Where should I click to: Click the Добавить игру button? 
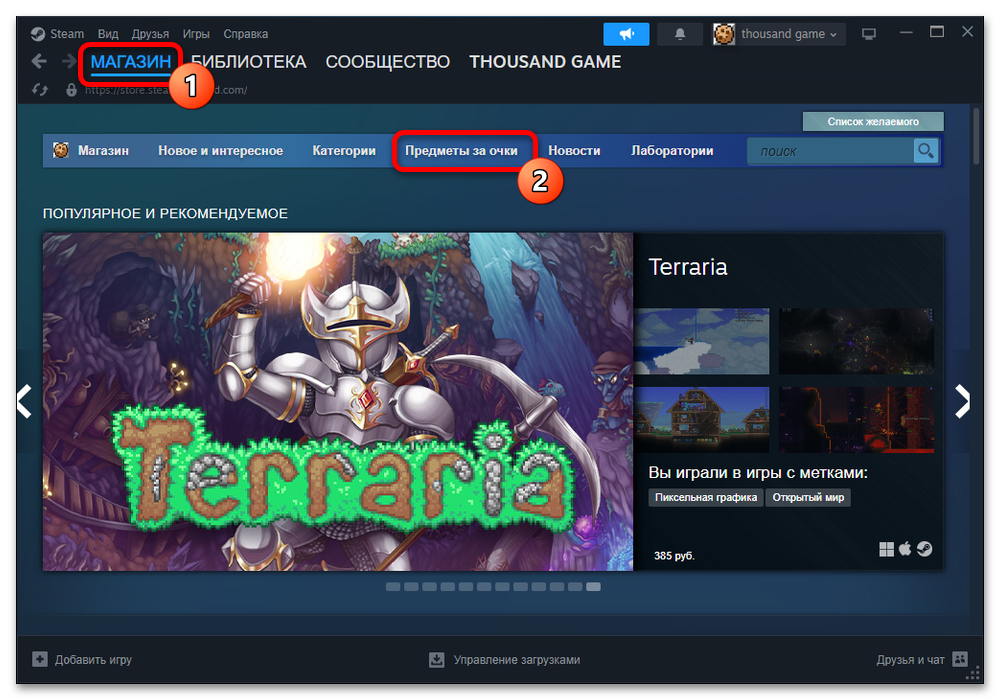point(82,659)
